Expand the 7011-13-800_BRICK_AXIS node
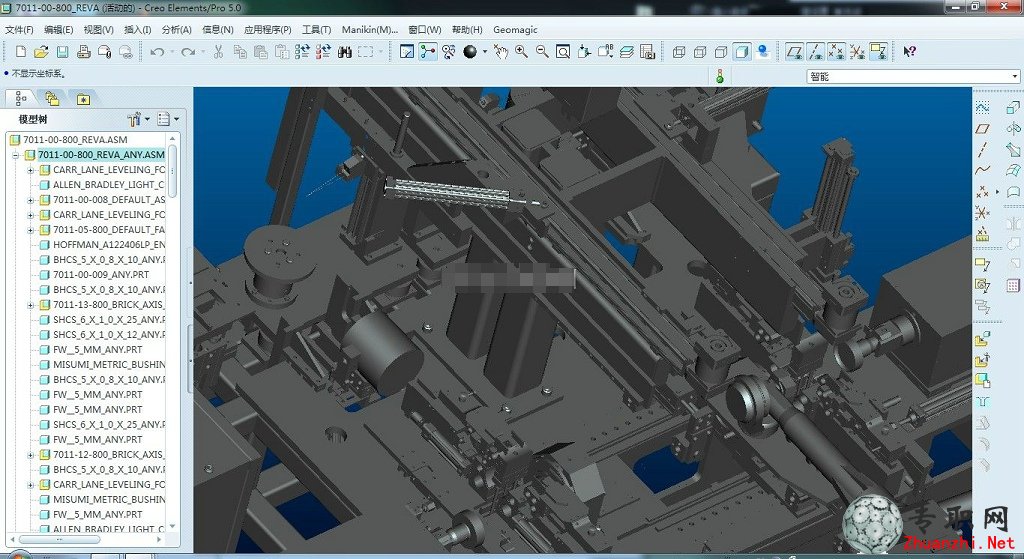The width and height of the screenshot is (1024, 559). click(31, 305)
